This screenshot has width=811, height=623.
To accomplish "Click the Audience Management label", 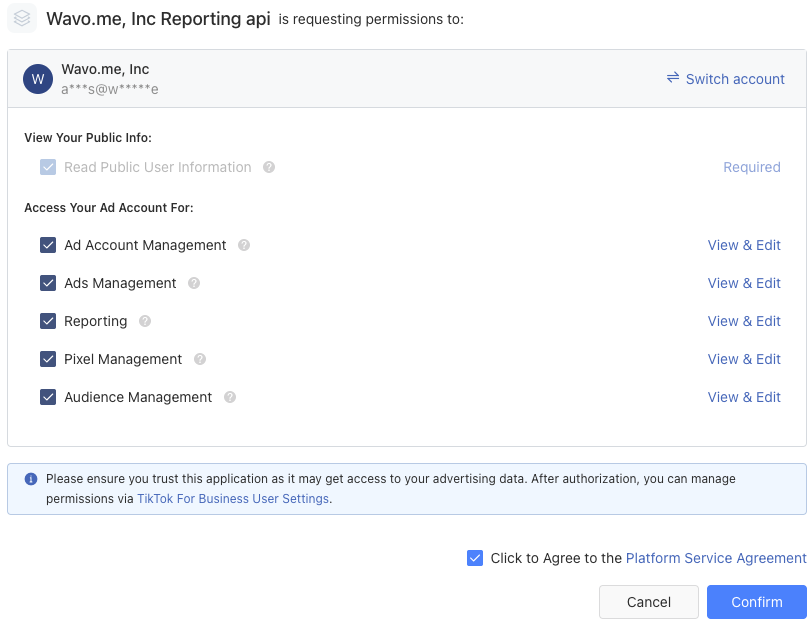I will tap(138, 397).
